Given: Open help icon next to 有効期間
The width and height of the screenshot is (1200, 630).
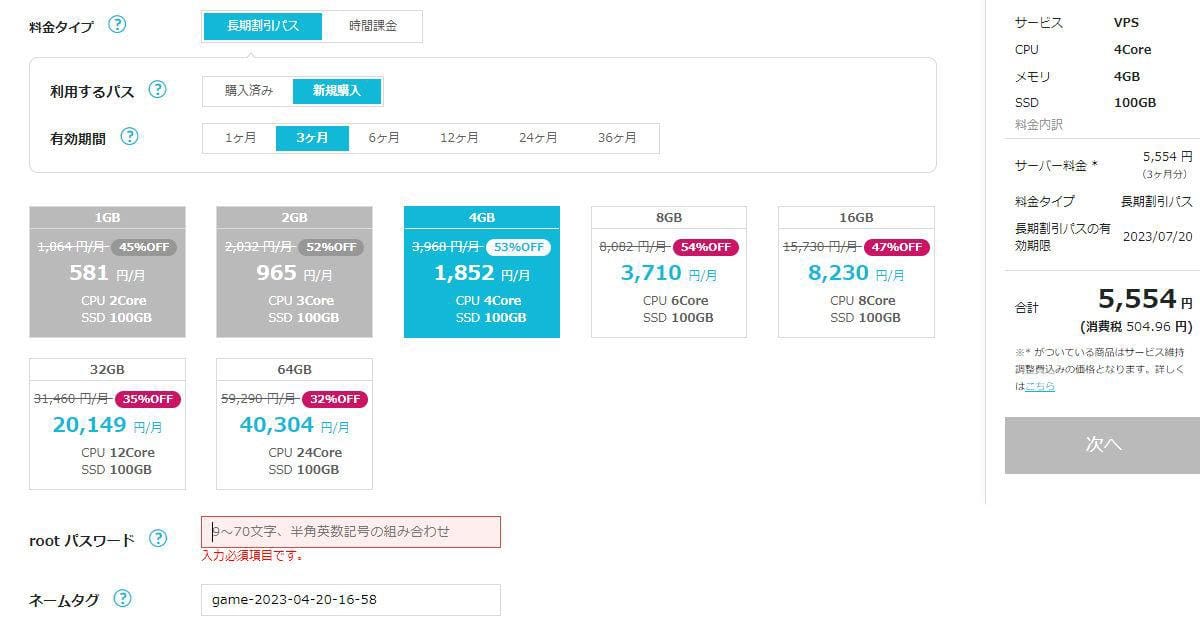Looking at the screenshot, I should 129,137.
